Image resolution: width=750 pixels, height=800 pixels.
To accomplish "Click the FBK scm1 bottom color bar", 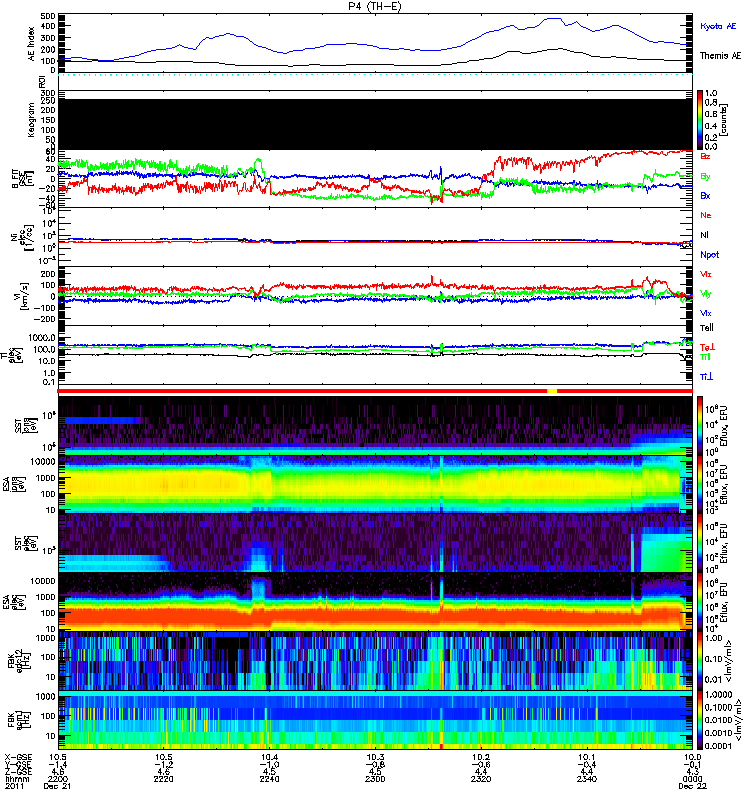I will coord(700,720).
